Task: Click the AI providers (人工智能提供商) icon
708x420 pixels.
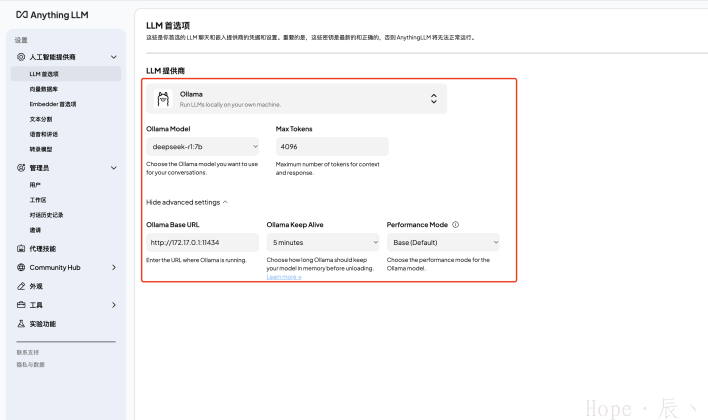Action: 21,57
